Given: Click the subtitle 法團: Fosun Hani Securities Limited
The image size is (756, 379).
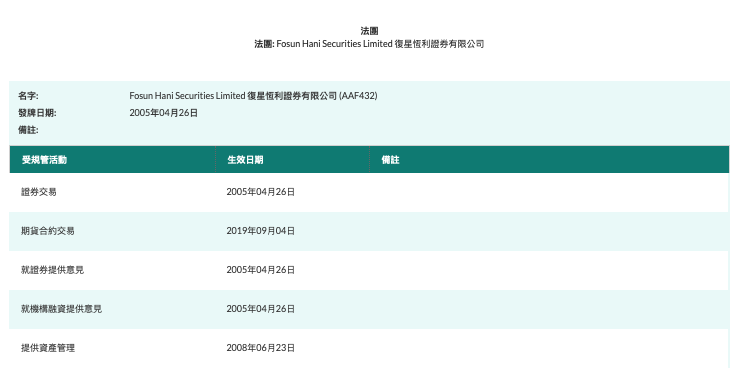Looking at the screenshot, I should [x=369, y=44].
